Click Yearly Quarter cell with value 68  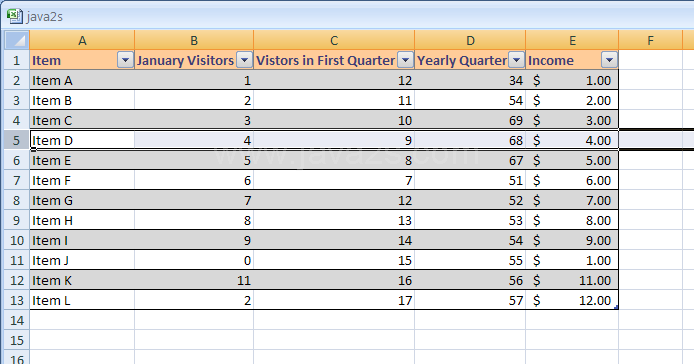coord(470,140)
